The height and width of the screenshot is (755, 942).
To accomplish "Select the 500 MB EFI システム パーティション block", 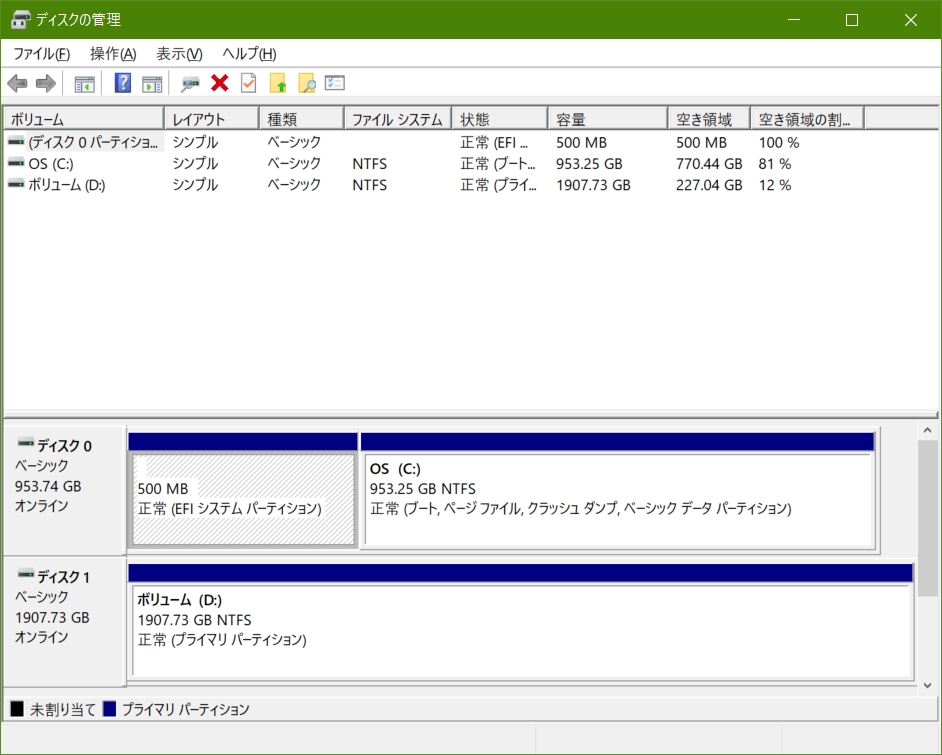I will pyautogui.click(x=243, y=490).
